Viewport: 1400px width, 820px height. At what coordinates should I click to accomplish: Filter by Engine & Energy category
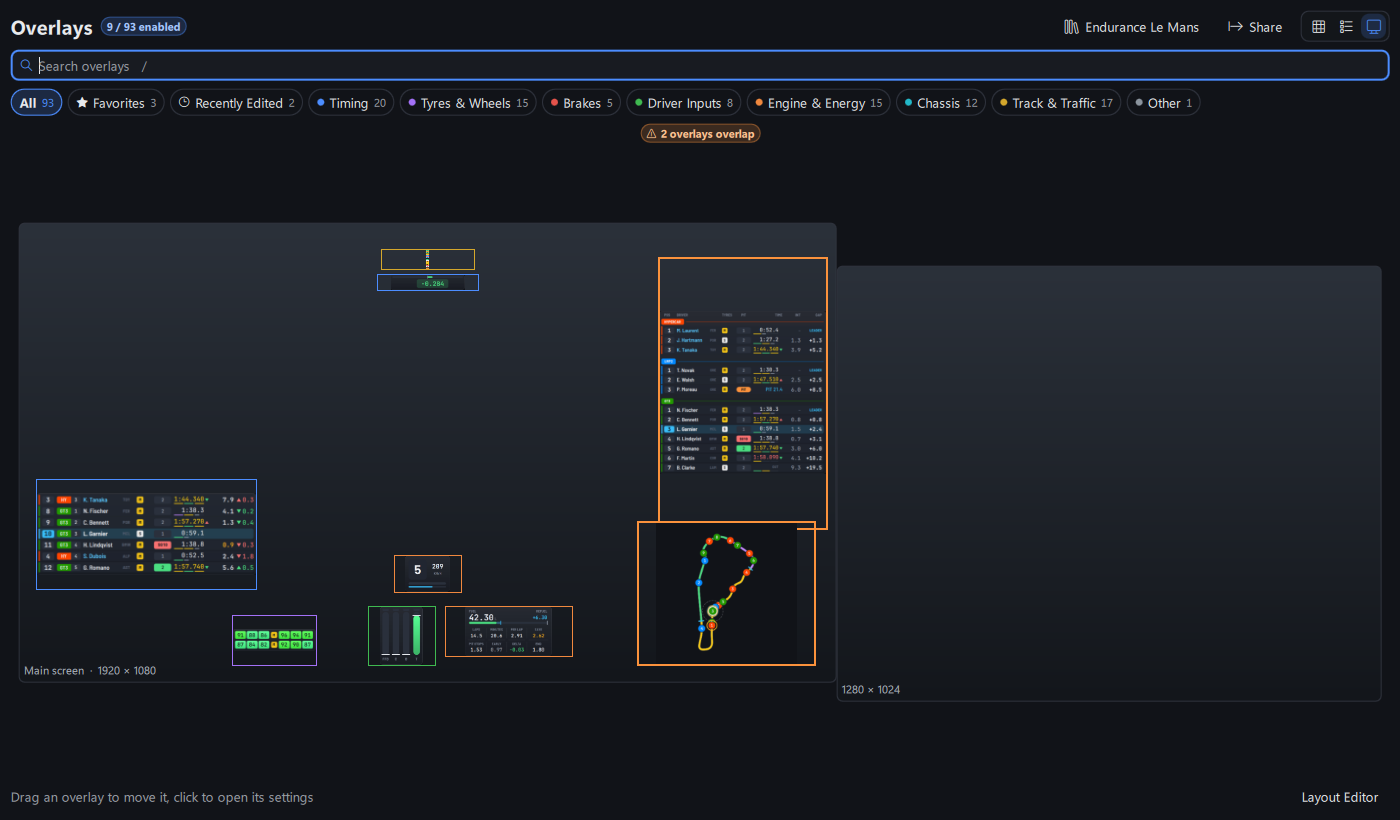(x=818, y=103)
